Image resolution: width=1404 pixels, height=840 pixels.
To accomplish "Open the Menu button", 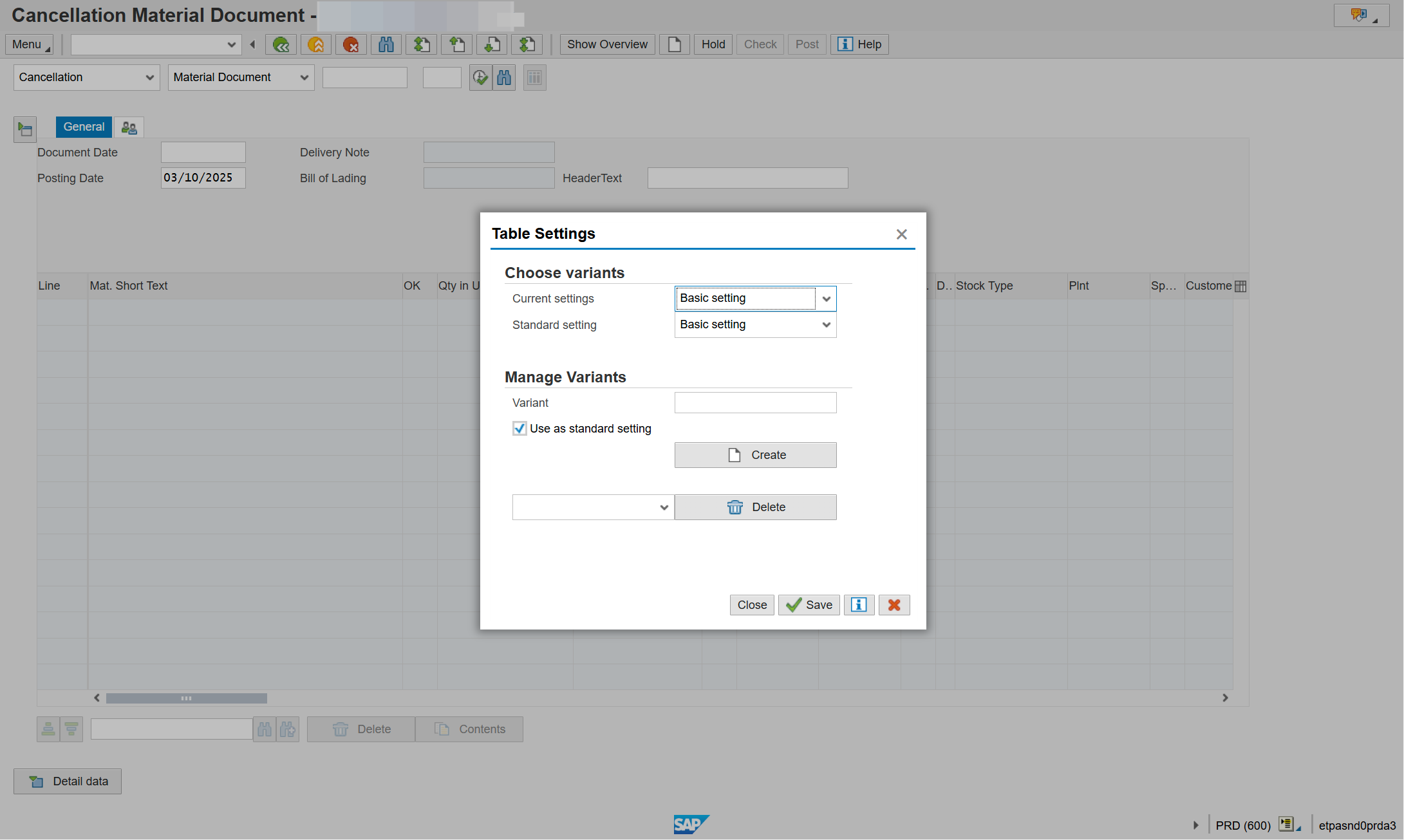I will click(x=29, y=44).
